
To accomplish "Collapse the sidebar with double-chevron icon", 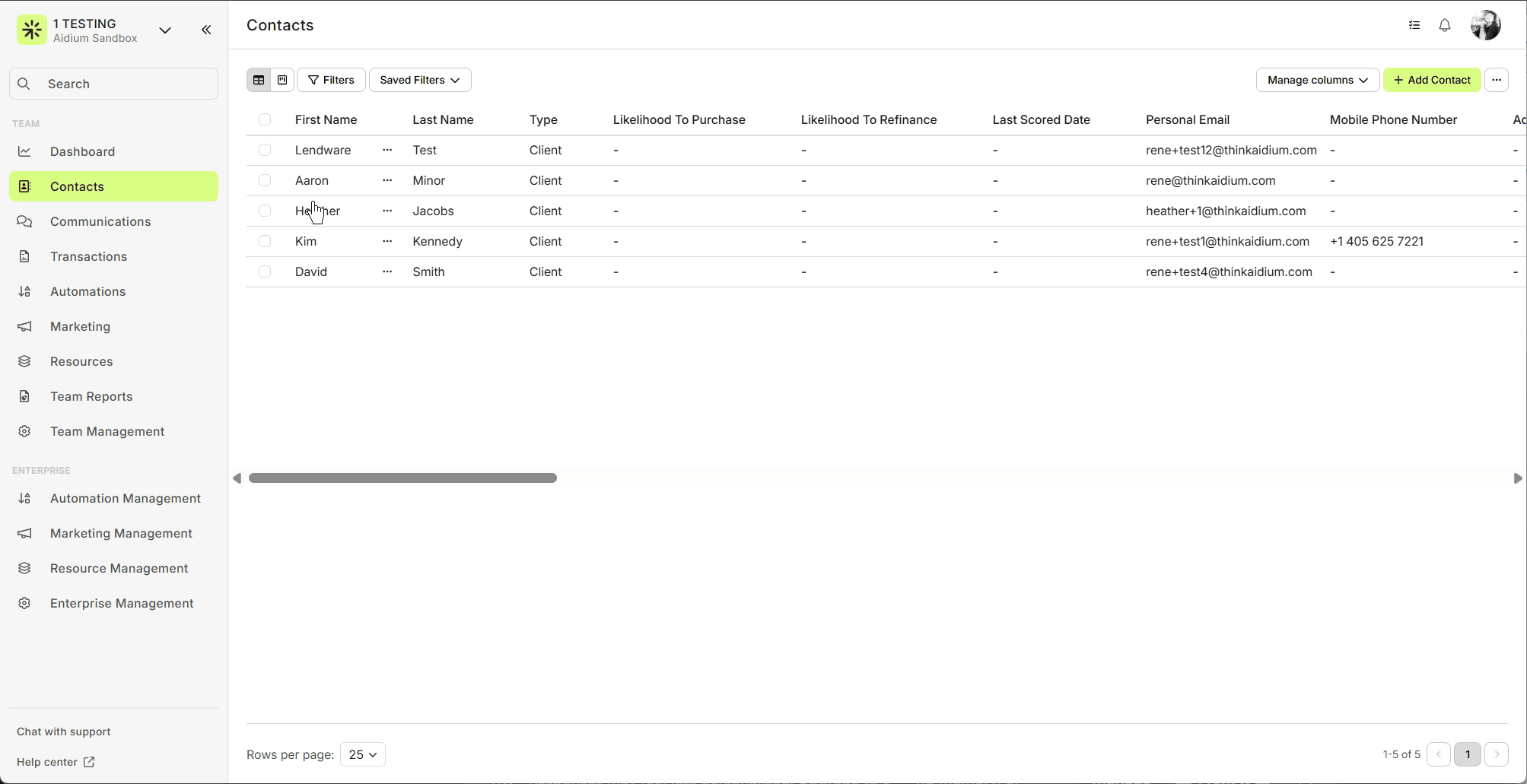I will (x=206, y=30).
